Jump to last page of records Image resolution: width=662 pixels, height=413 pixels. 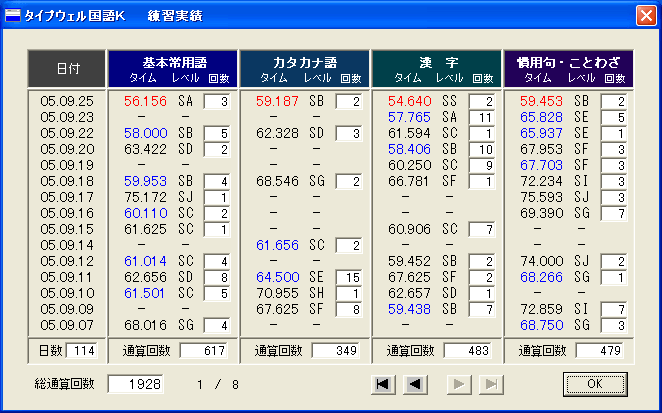click(491, 384)
